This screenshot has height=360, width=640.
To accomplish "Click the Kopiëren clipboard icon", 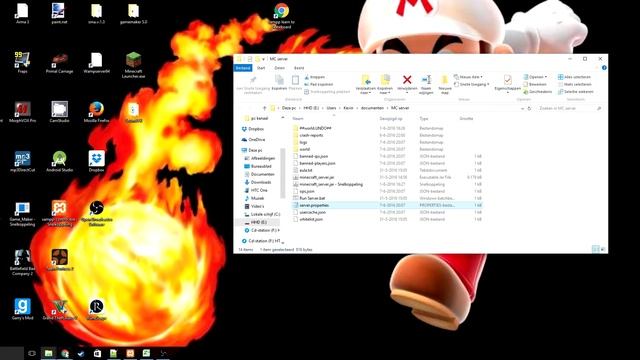I will click(x=279, y=80).
